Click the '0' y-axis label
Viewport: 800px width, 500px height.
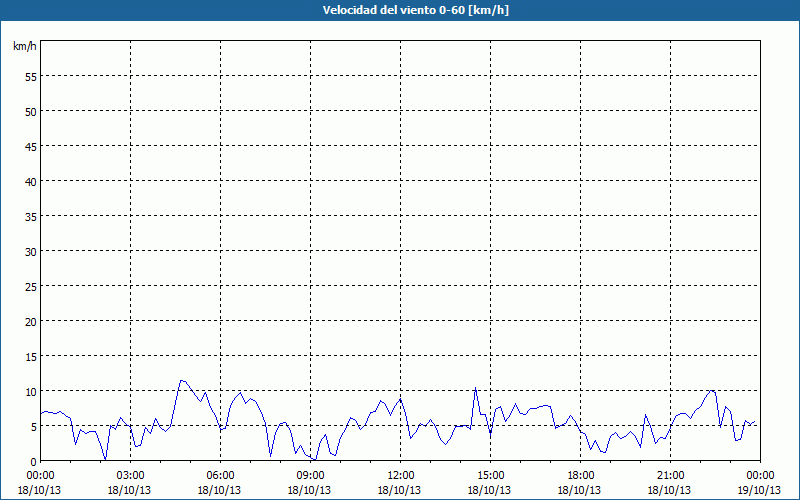click(34, 462)
